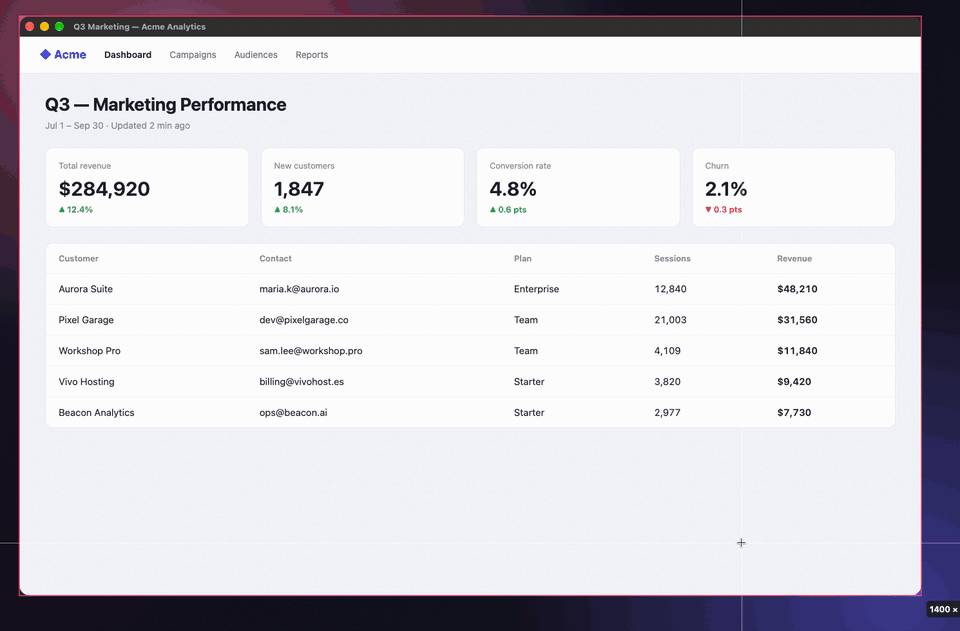
Task: Click the sam.lee@workshop.pro contact email
Action: coord(311,351)
